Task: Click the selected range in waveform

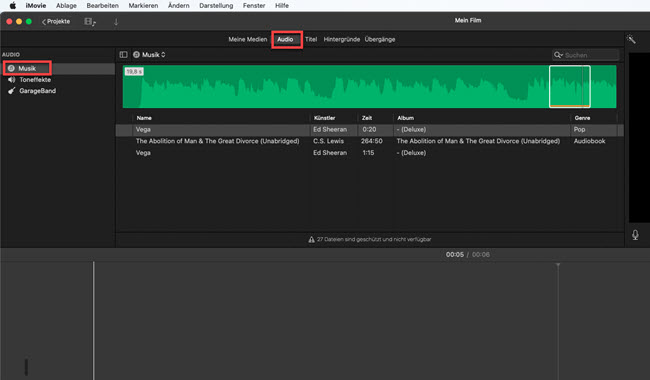Action: pyautogui.click(x=570, y=87)
